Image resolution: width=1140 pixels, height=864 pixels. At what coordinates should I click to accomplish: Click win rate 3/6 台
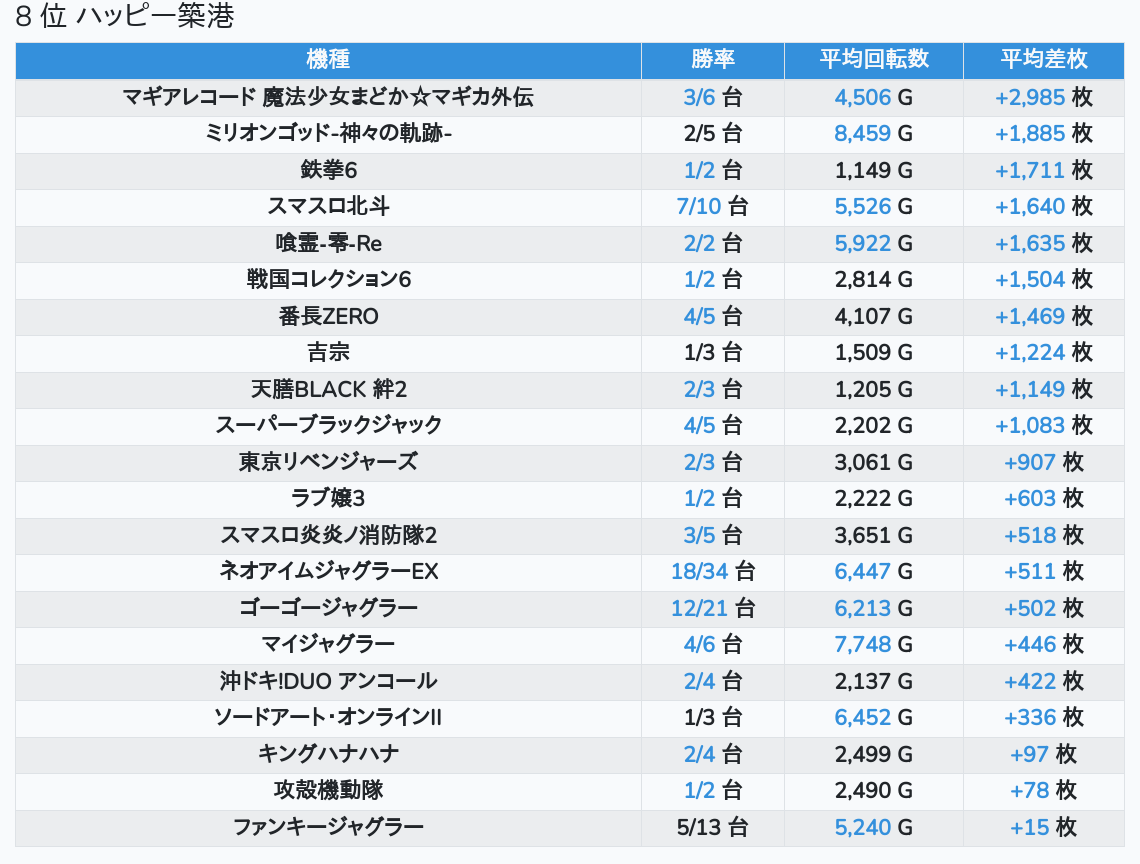coord(712,97)
